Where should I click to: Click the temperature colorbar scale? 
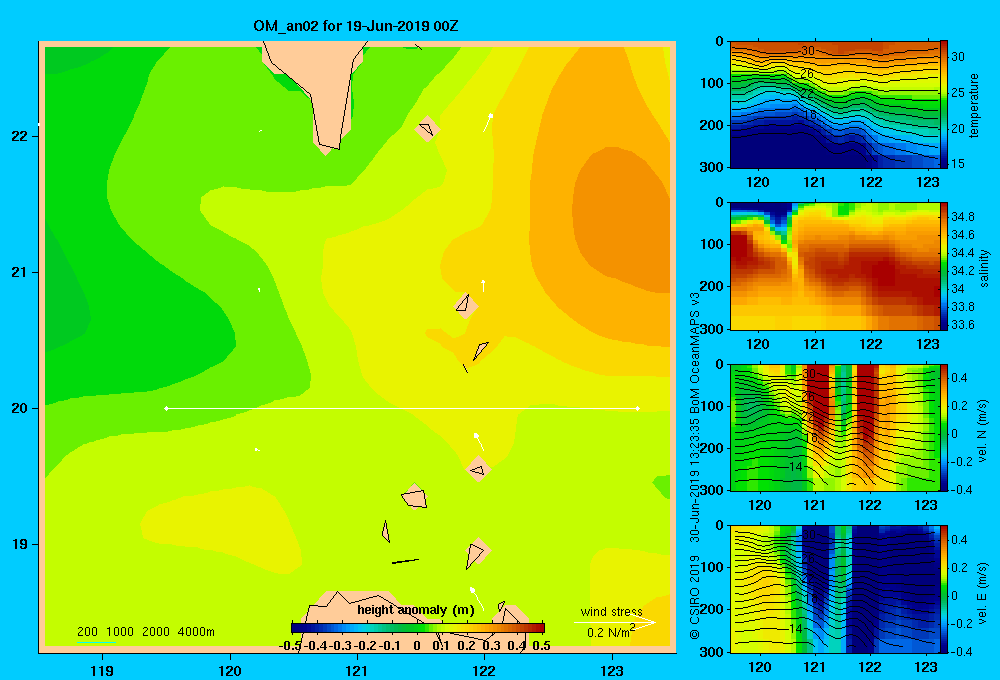coord(944,104)
